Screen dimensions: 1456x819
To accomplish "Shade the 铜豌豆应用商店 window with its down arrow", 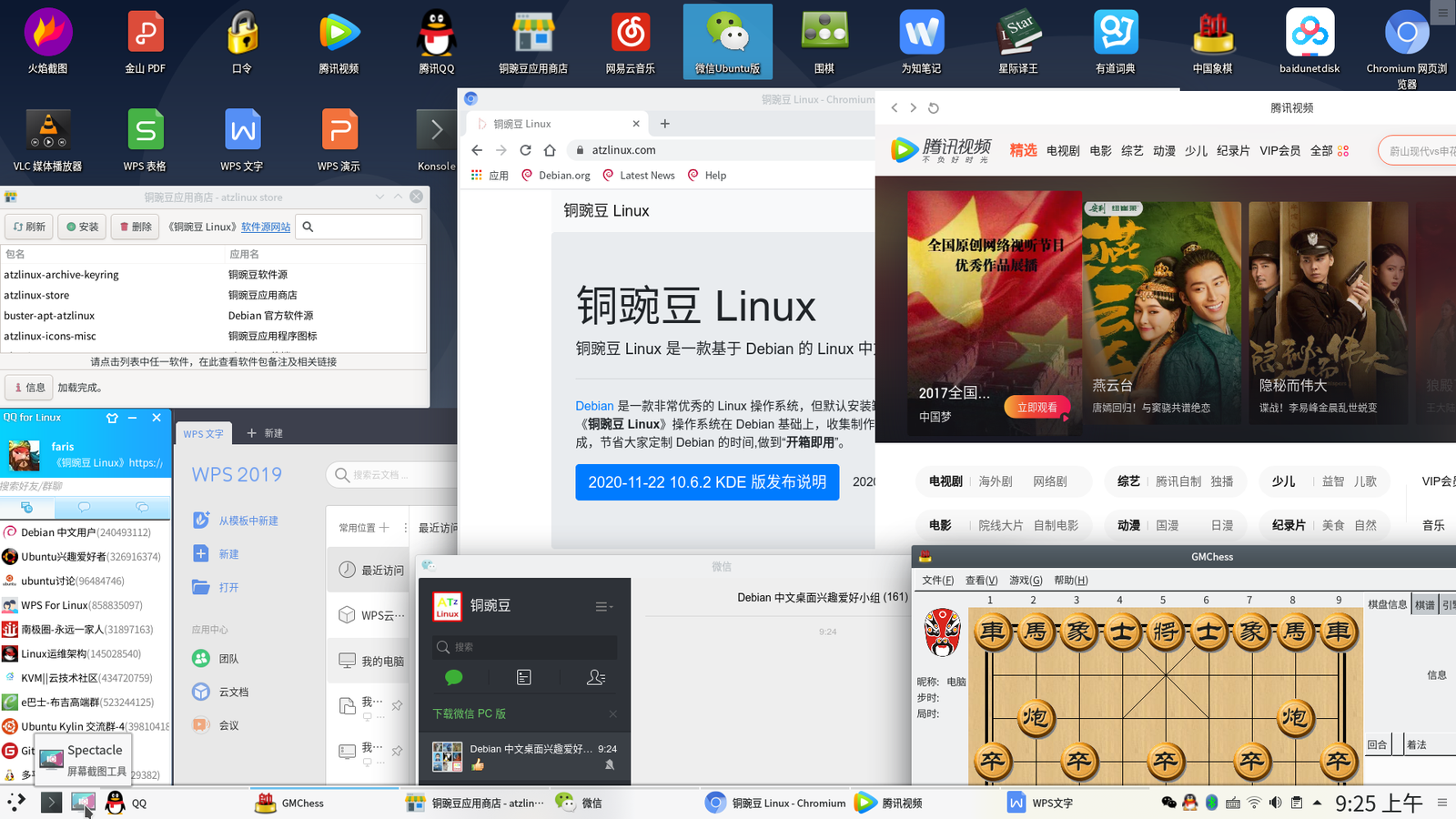I will tap(379, 197).
